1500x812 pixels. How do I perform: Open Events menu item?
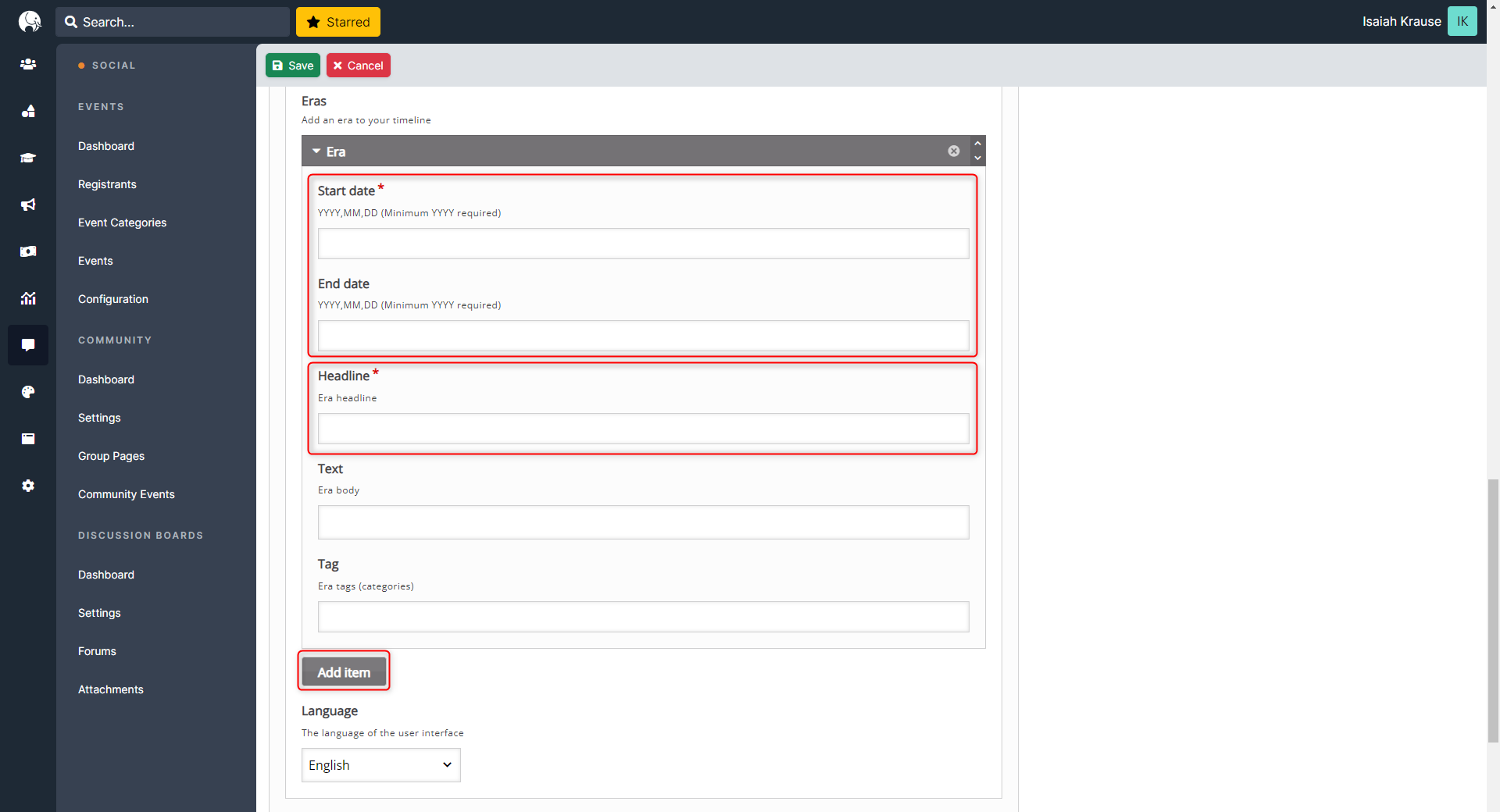pyautogui.click(x=95, y=261)
